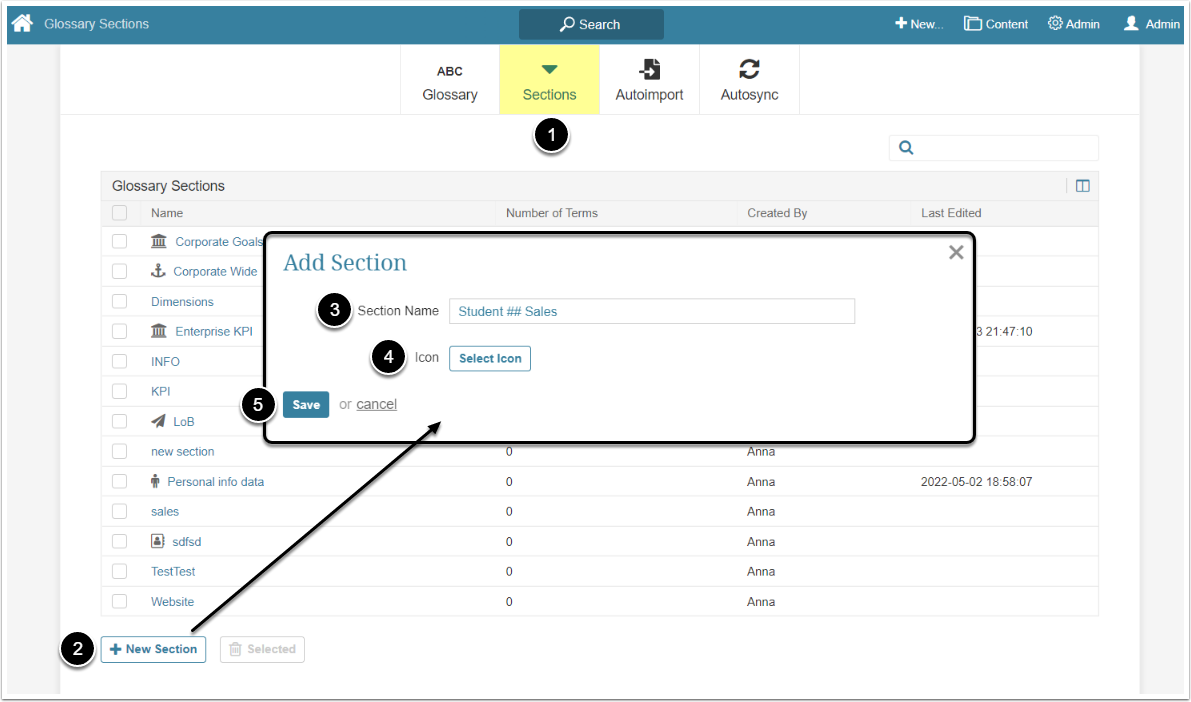
Task: Check the box for TestTest section
Action: coord(119,571)
